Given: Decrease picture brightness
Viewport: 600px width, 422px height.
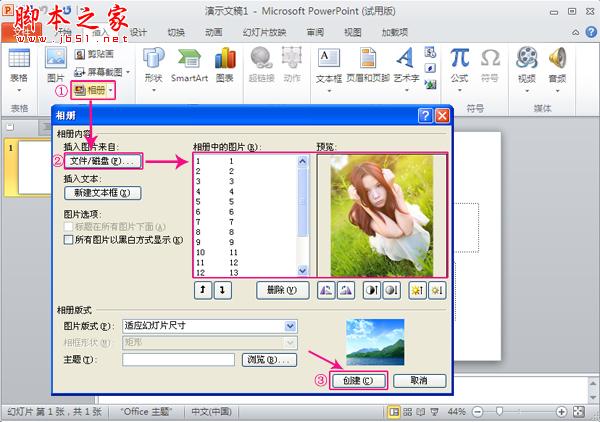Looking at the screenshot, I should tap(437, 290).
